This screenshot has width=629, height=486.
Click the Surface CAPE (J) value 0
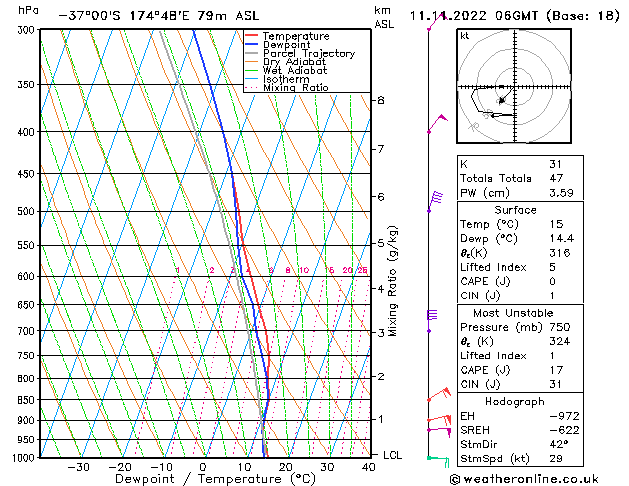click(x=552, y=281)
